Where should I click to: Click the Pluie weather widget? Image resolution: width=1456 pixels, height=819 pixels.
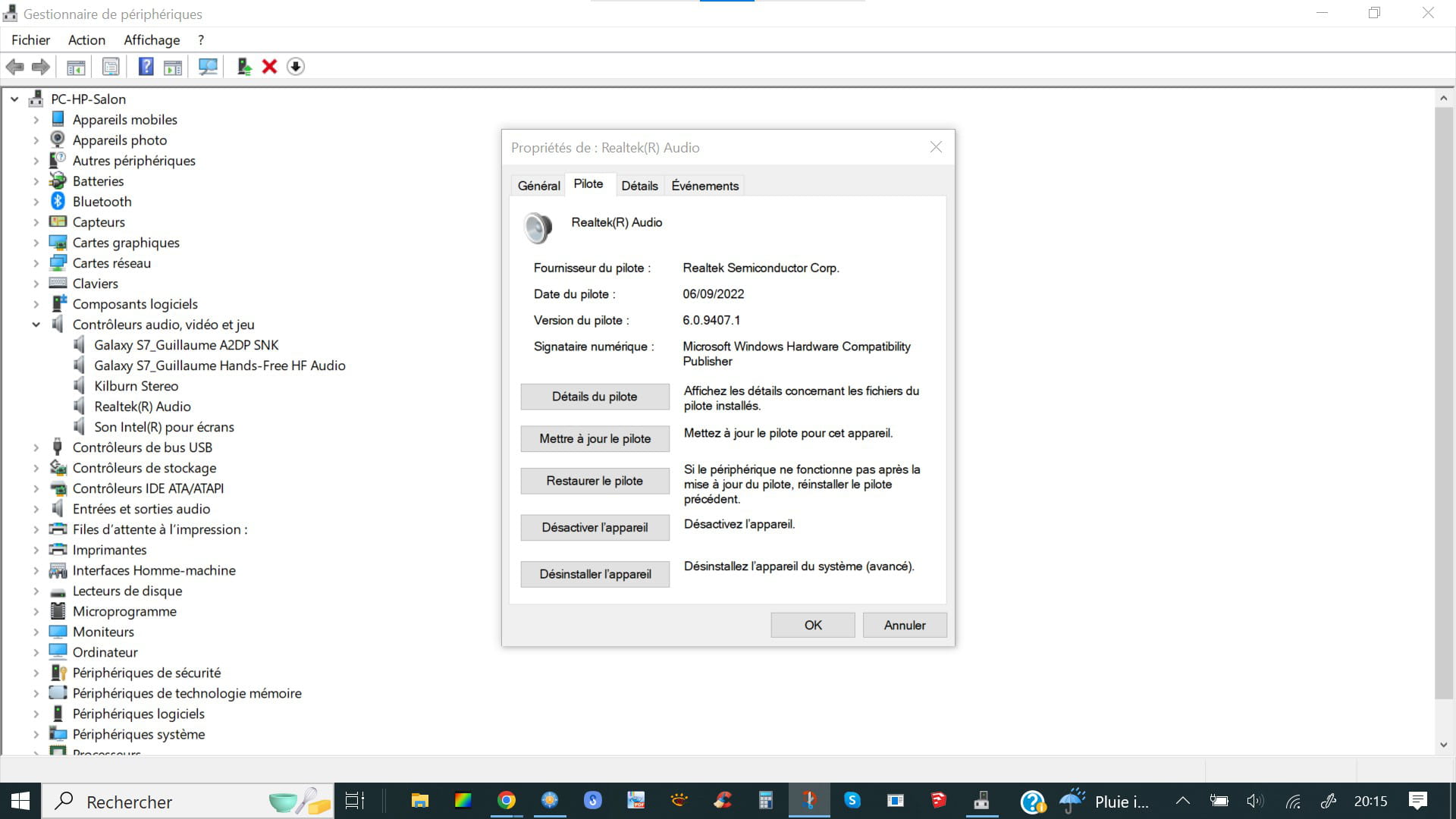(x=1104, y=801)
